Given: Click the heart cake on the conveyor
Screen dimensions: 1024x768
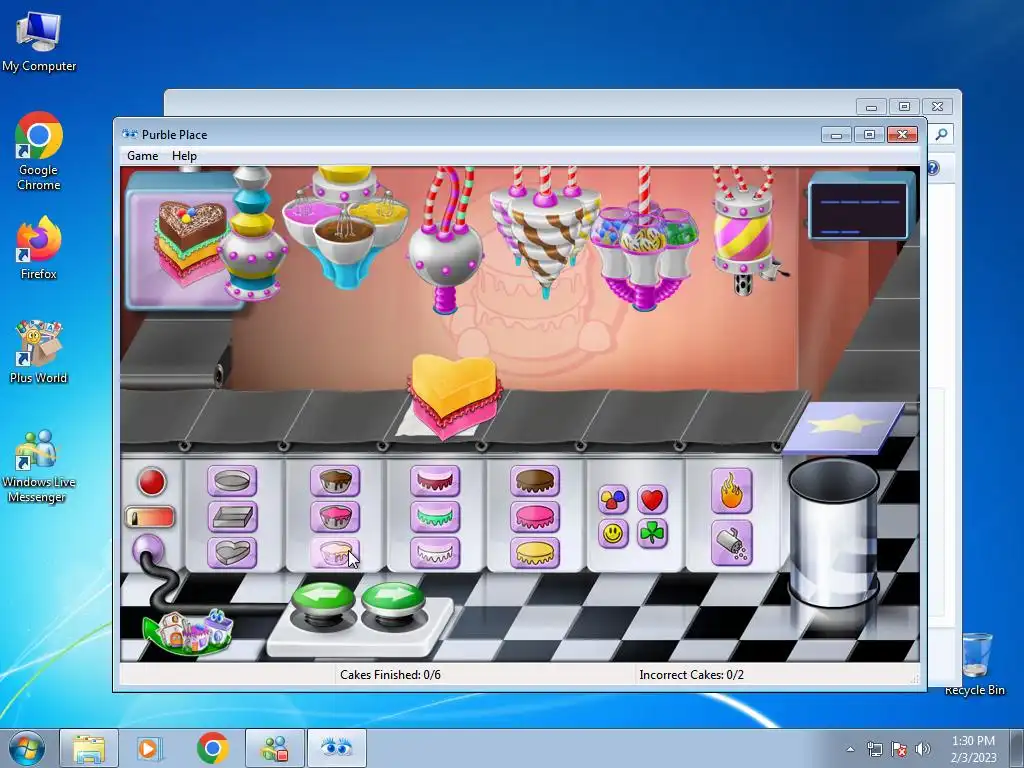Looking at the screenshot, I should point(455,395).
